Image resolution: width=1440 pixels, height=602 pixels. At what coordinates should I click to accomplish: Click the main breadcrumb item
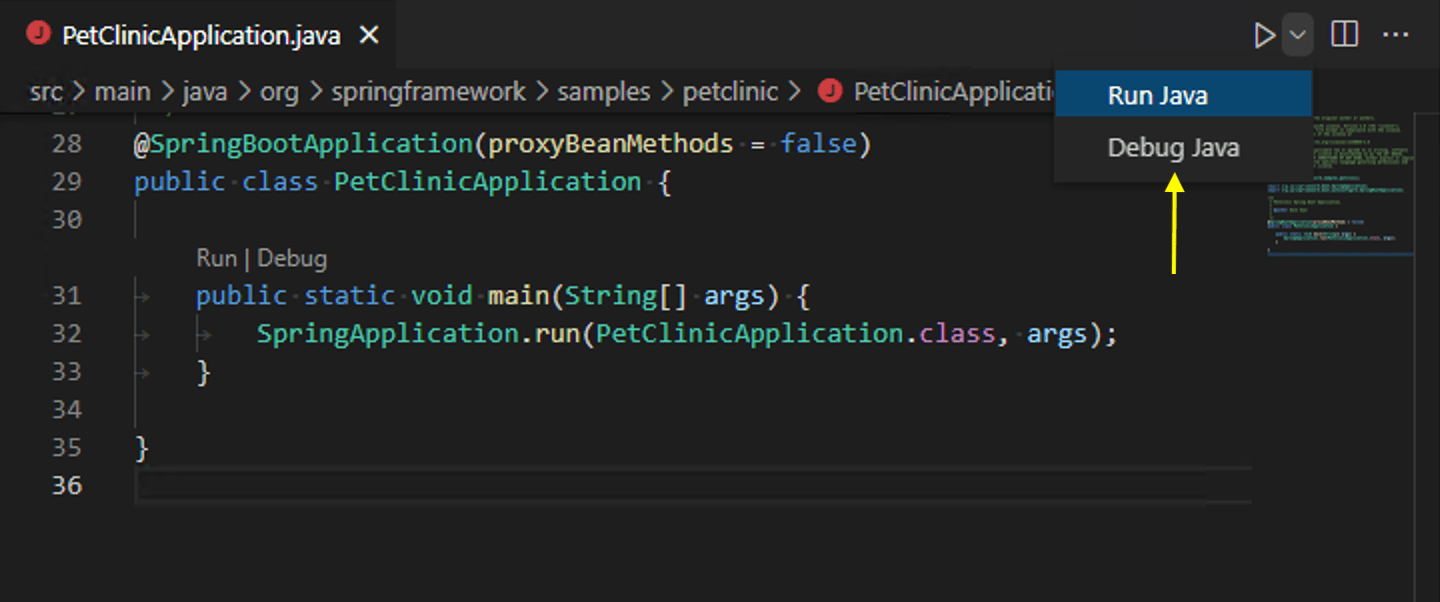123,91
